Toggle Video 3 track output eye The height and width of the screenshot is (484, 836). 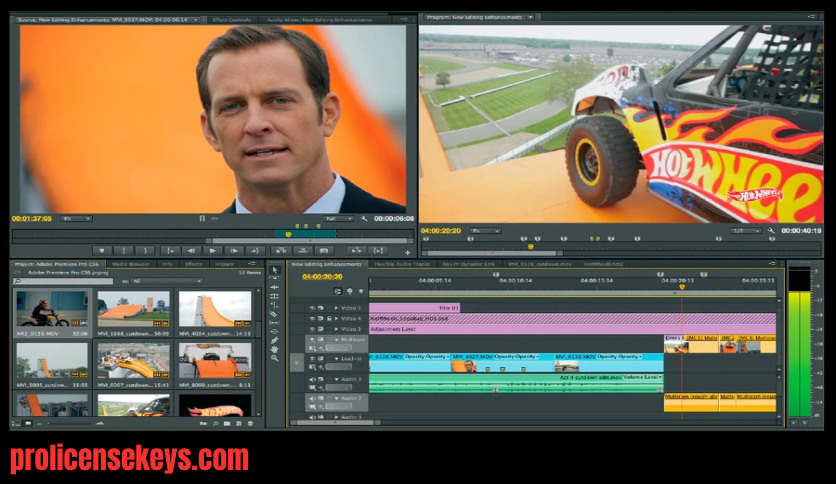312,329
